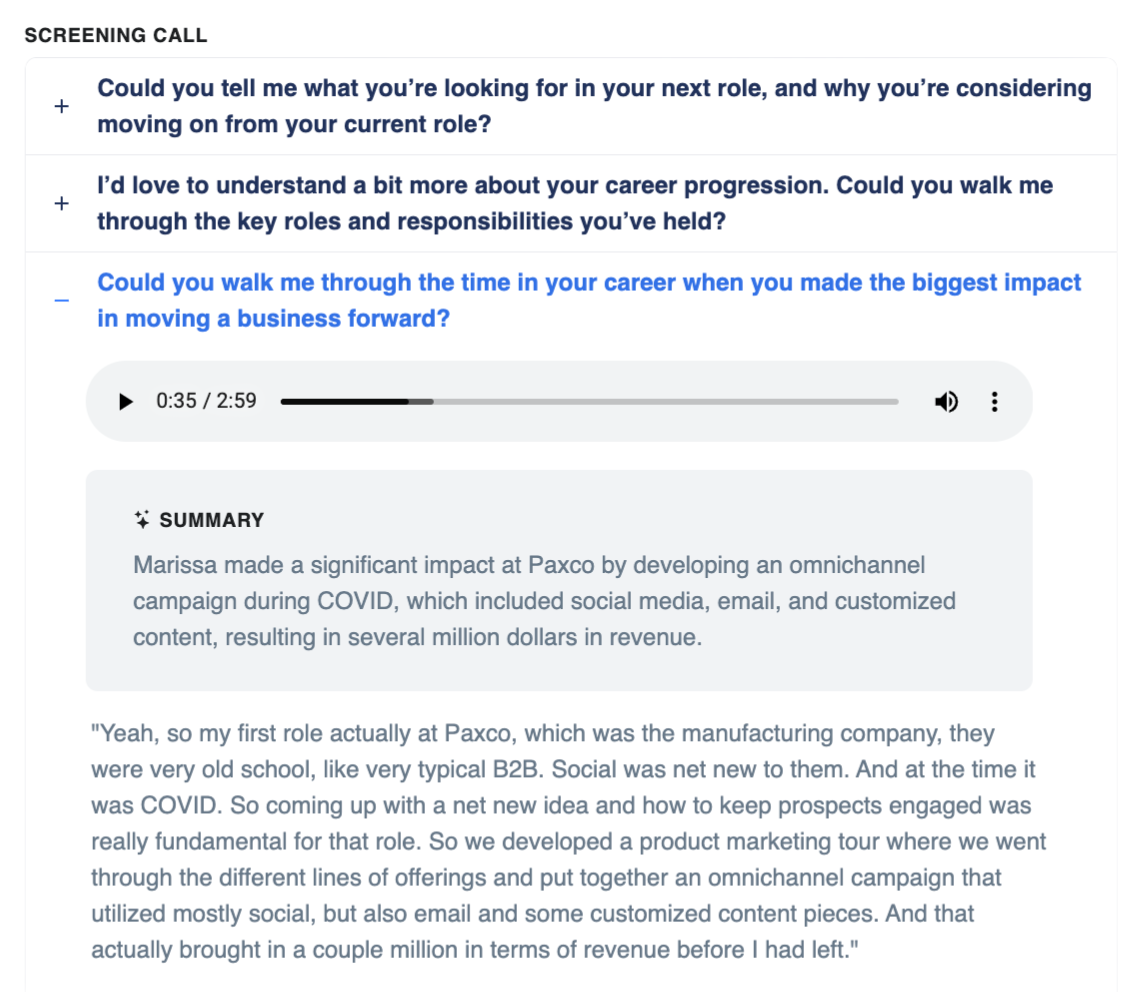Seek back within the played dark portion of the track
The image size is (1136, 992).
[x=345, y=401]
